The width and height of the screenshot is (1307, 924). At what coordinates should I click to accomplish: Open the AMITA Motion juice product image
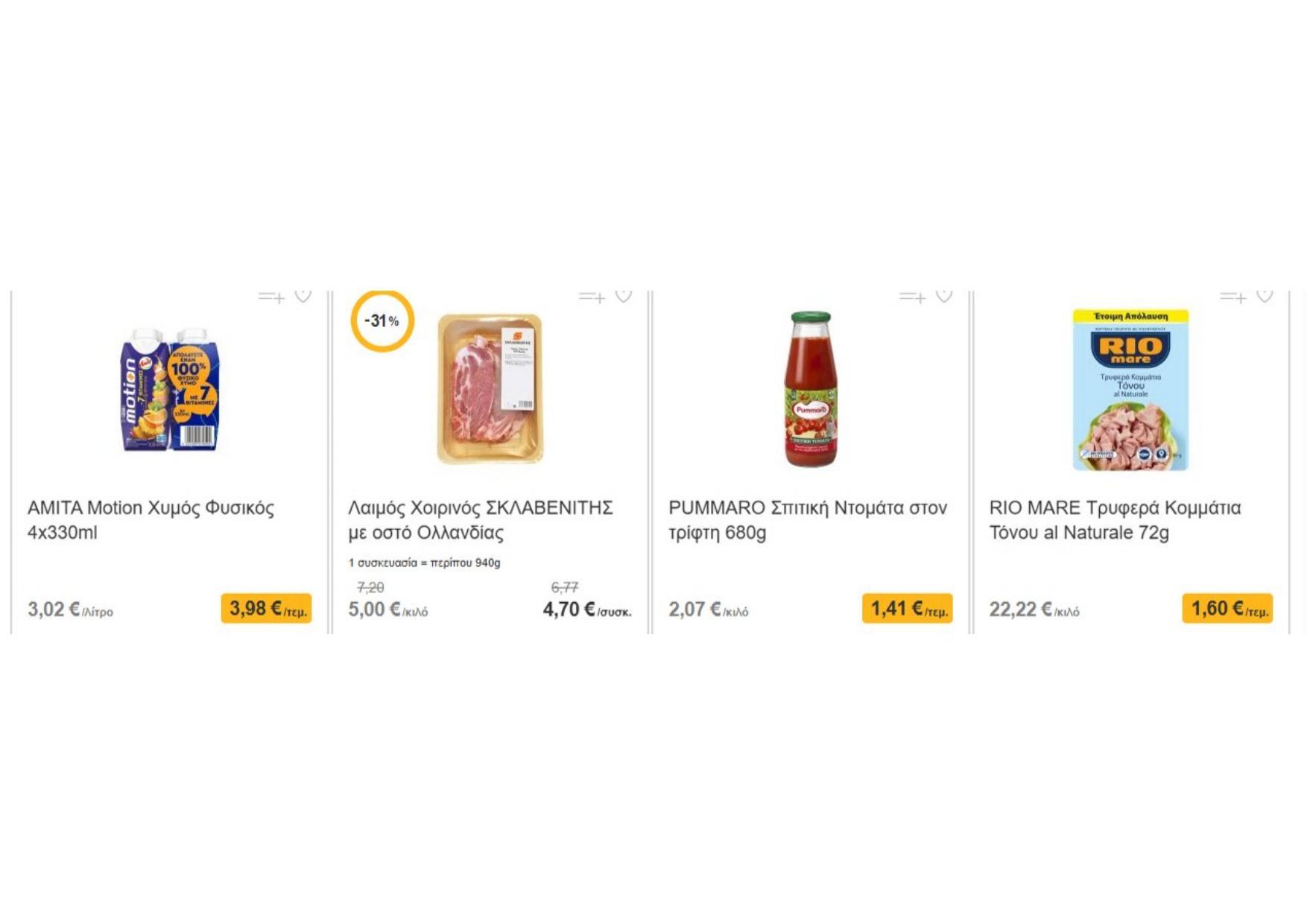tap(170, 390)
